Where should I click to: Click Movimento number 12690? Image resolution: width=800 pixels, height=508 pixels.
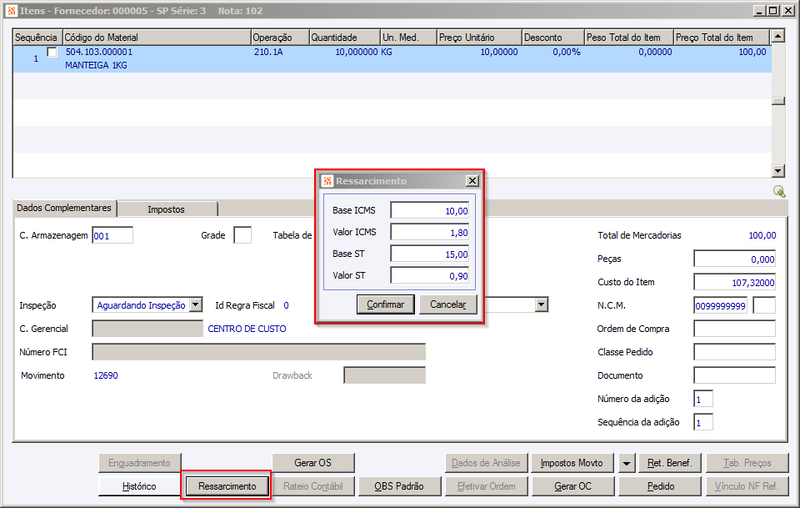(106, 375)
